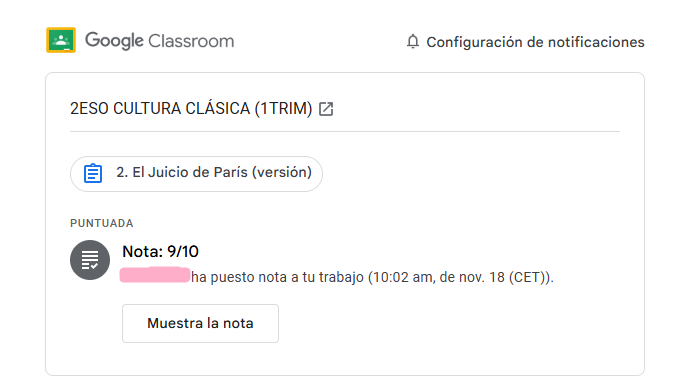Click the word Classroom in the header
Viewport: 675px width, 387px height.
(191, 41)
